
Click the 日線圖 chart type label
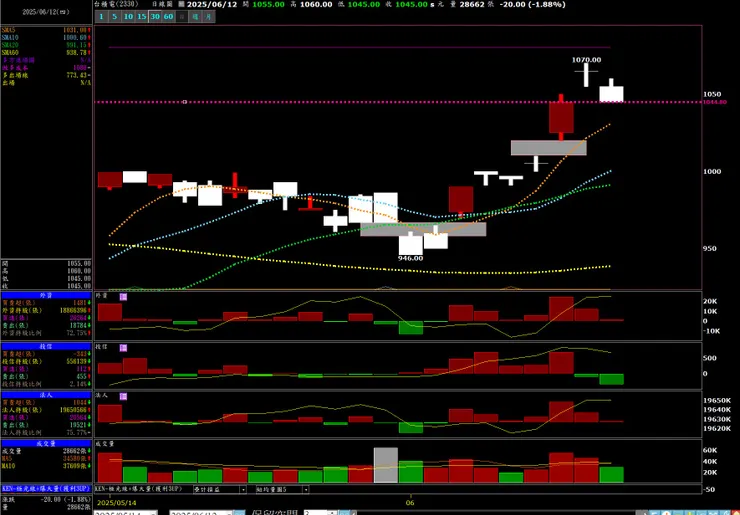point(163,4)
